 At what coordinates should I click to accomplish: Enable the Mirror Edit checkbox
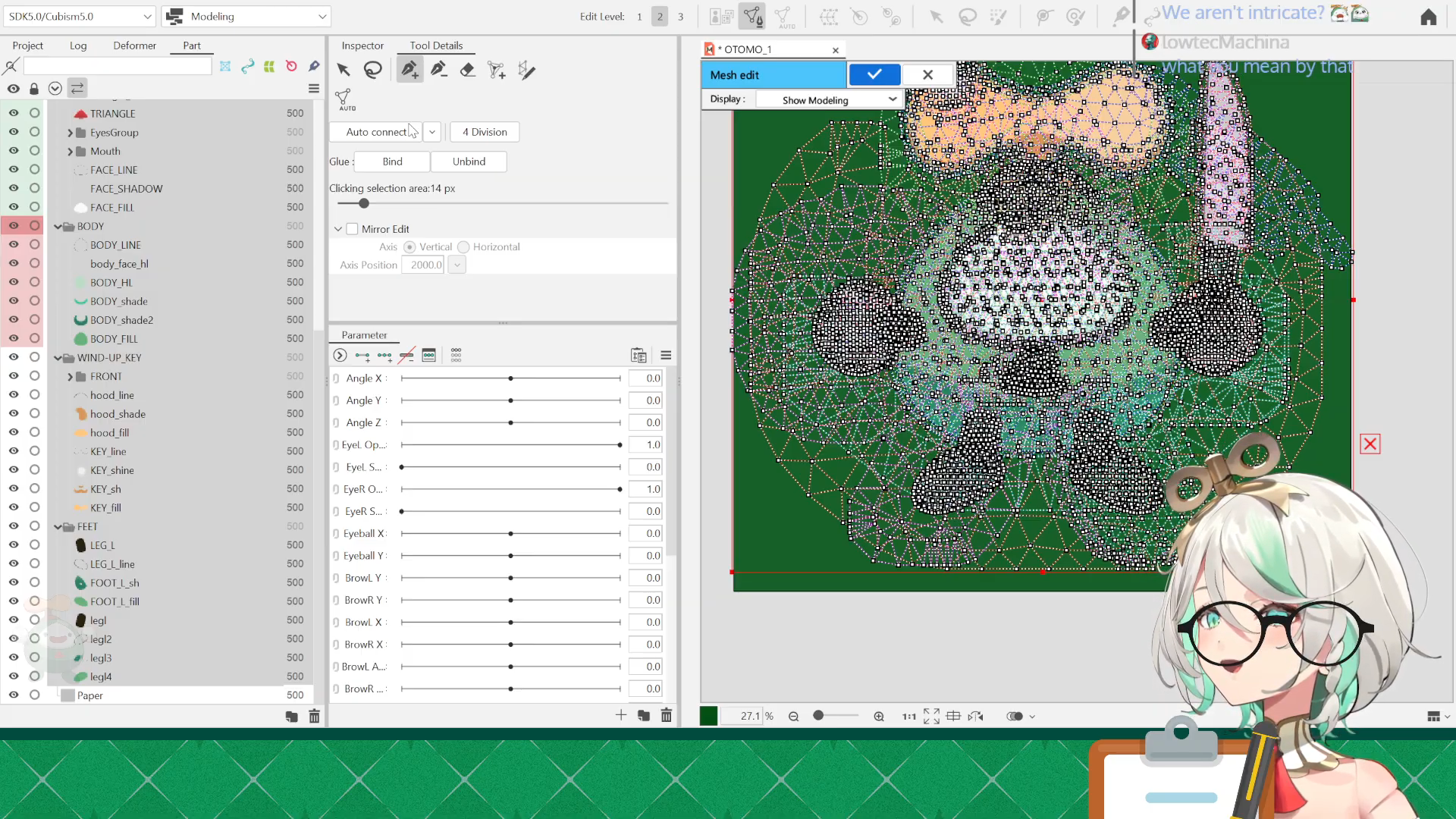[353, 229]
